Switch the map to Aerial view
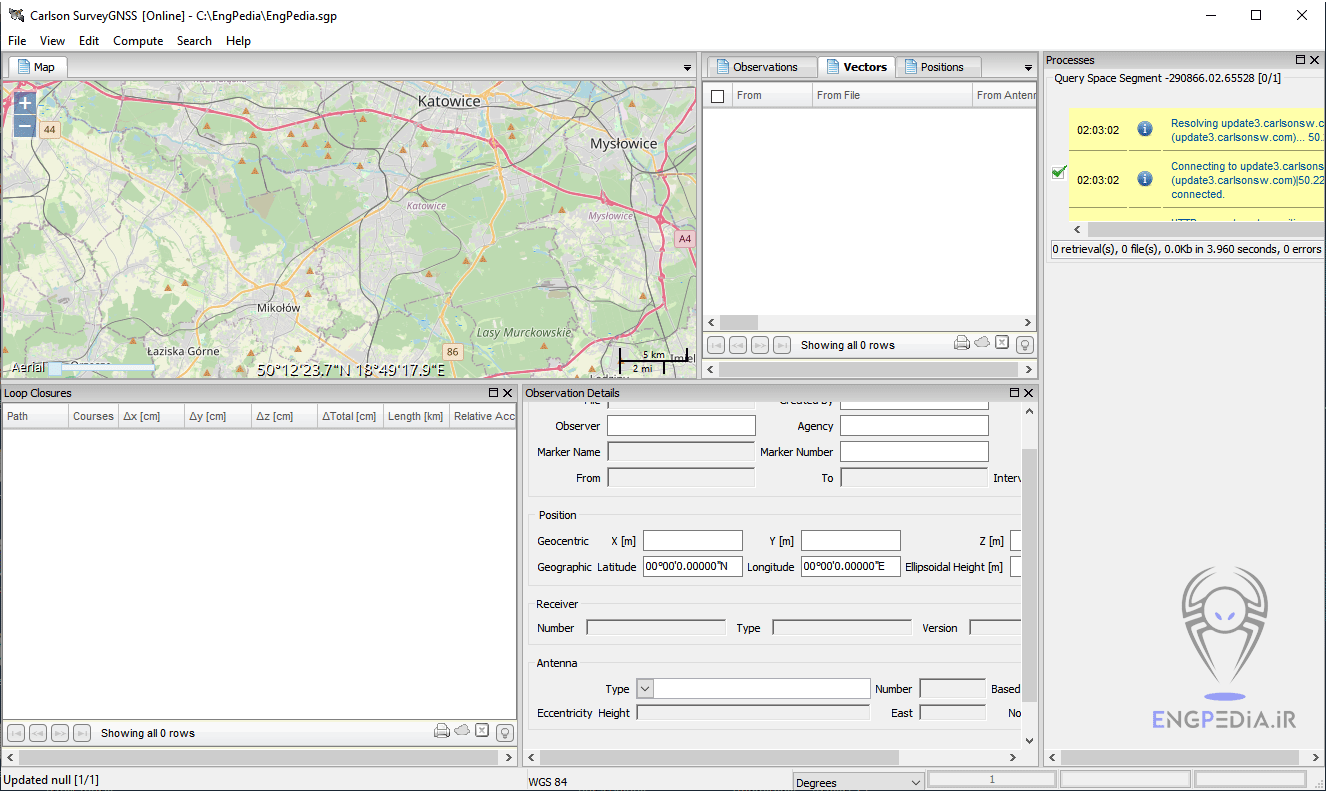 pos(27,368)
